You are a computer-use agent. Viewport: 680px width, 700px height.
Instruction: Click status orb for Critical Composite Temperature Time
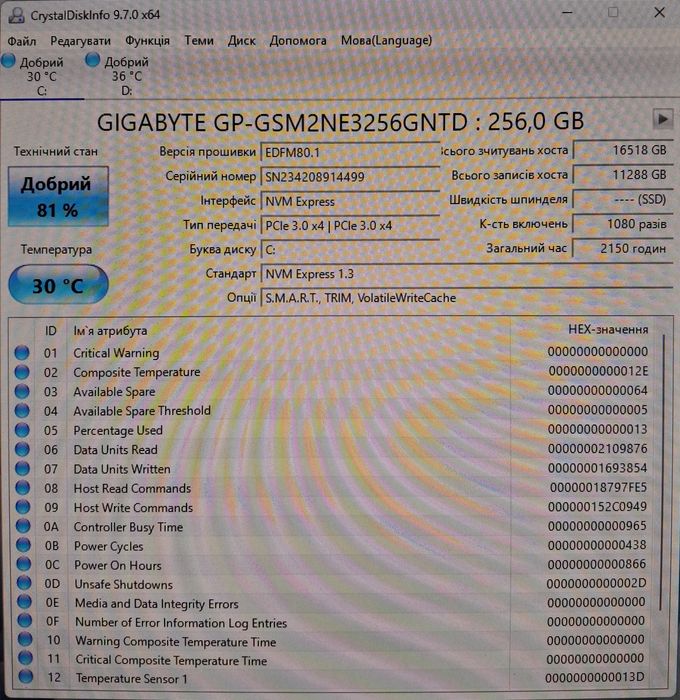click(25, 658)
